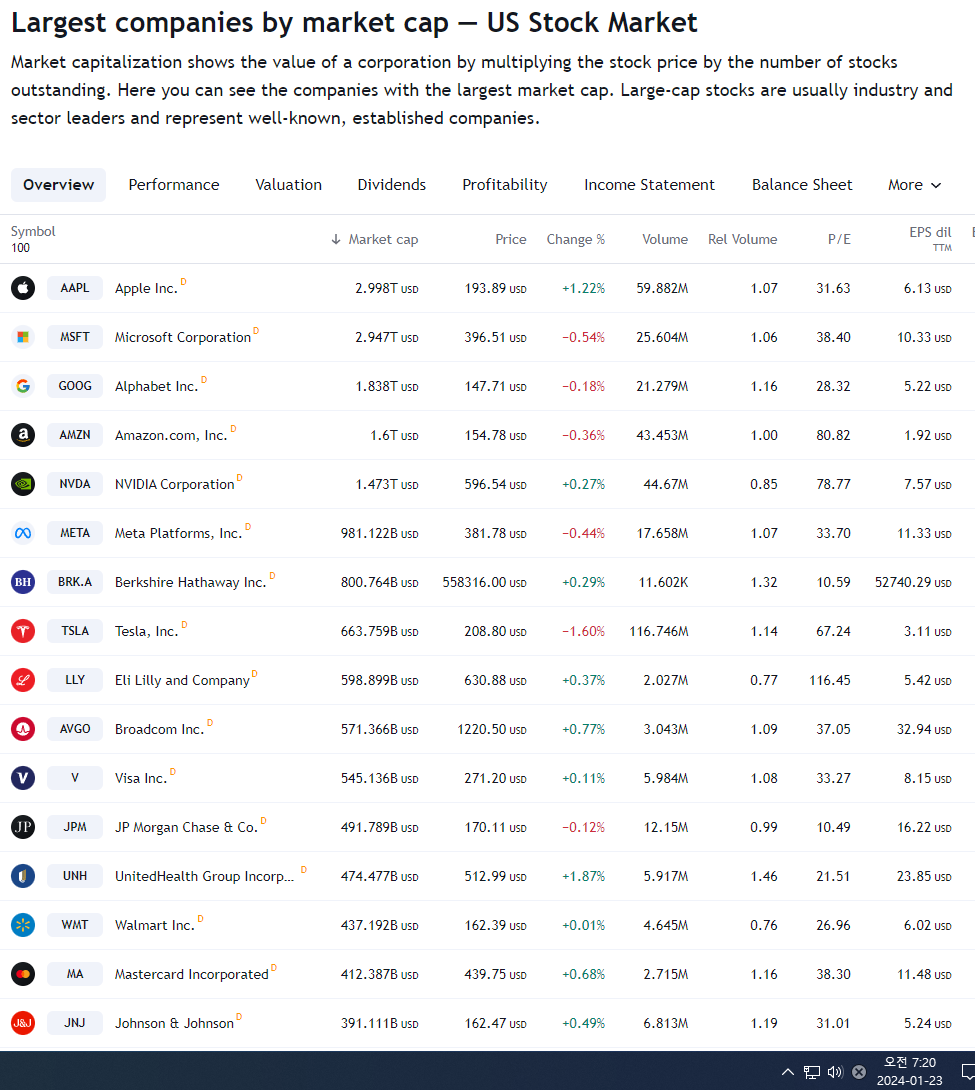The width and height of the screenshot is (975, 1090).
Task: Click the Amazon logo icon
Action: tap(23, 435)
